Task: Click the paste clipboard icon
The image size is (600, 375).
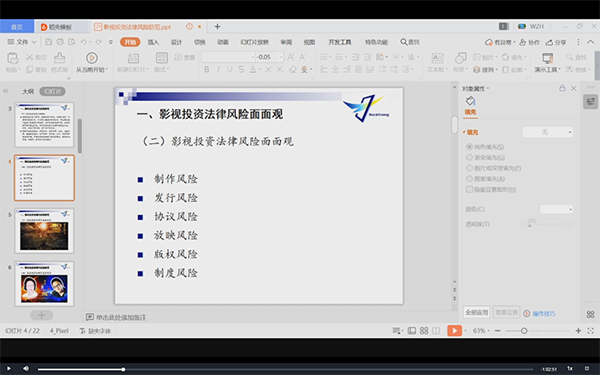Action: pyautogui.click(x=13, y=58)
